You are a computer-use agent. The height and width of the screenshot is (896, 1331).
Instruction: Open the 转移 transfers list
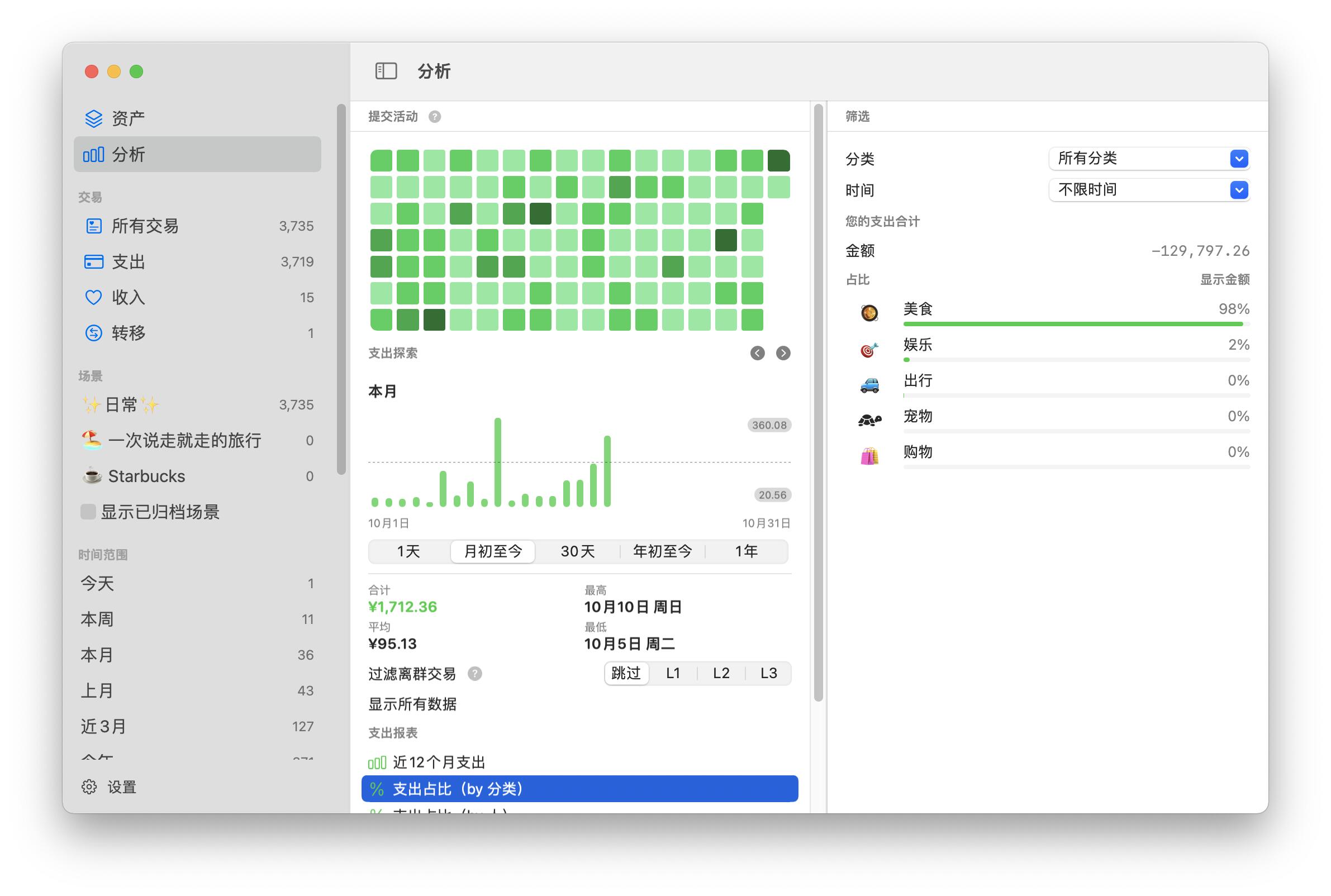tap(129, 333)
